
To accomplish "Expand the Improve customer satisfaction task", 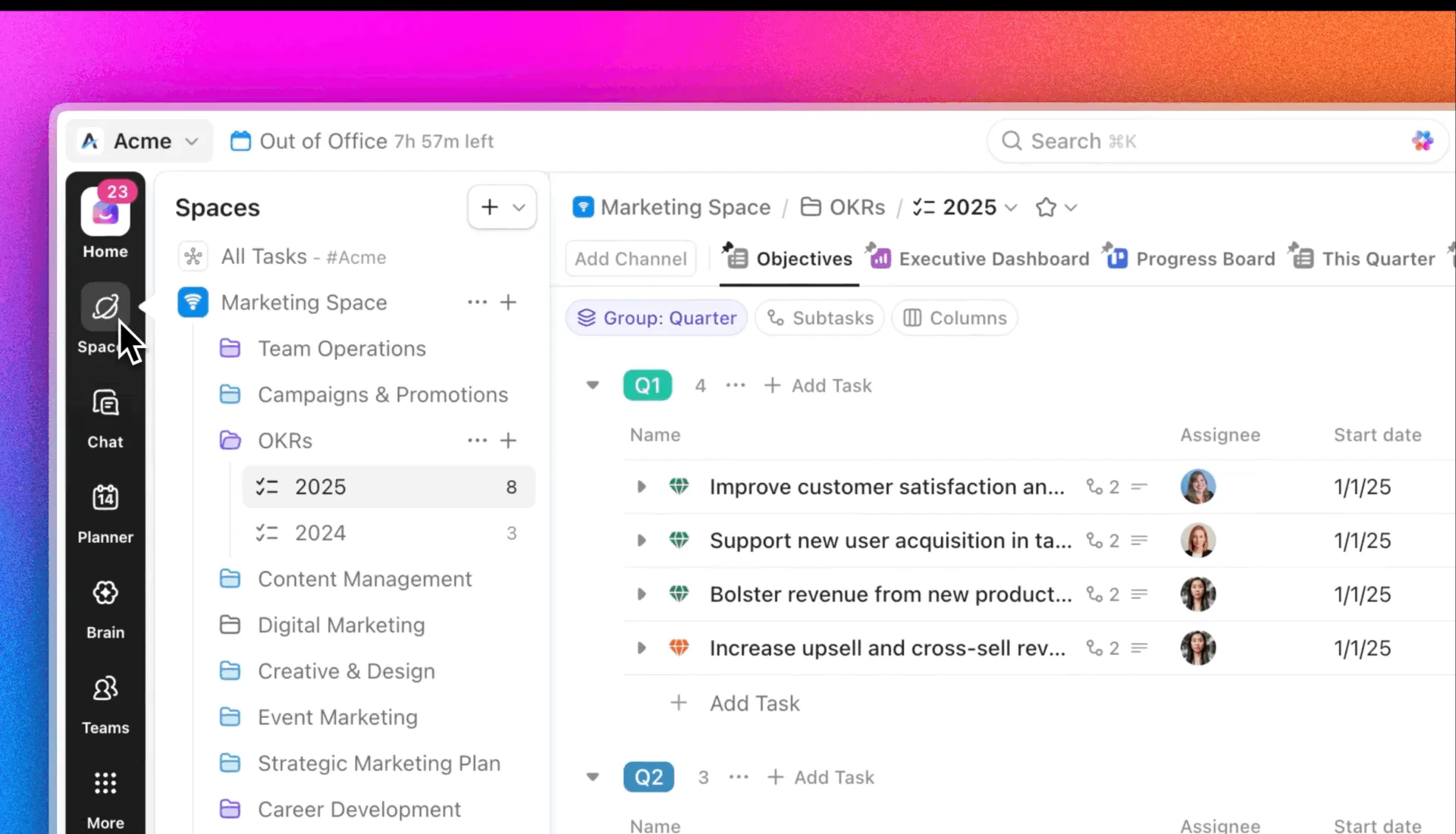I will coord(642,487).
